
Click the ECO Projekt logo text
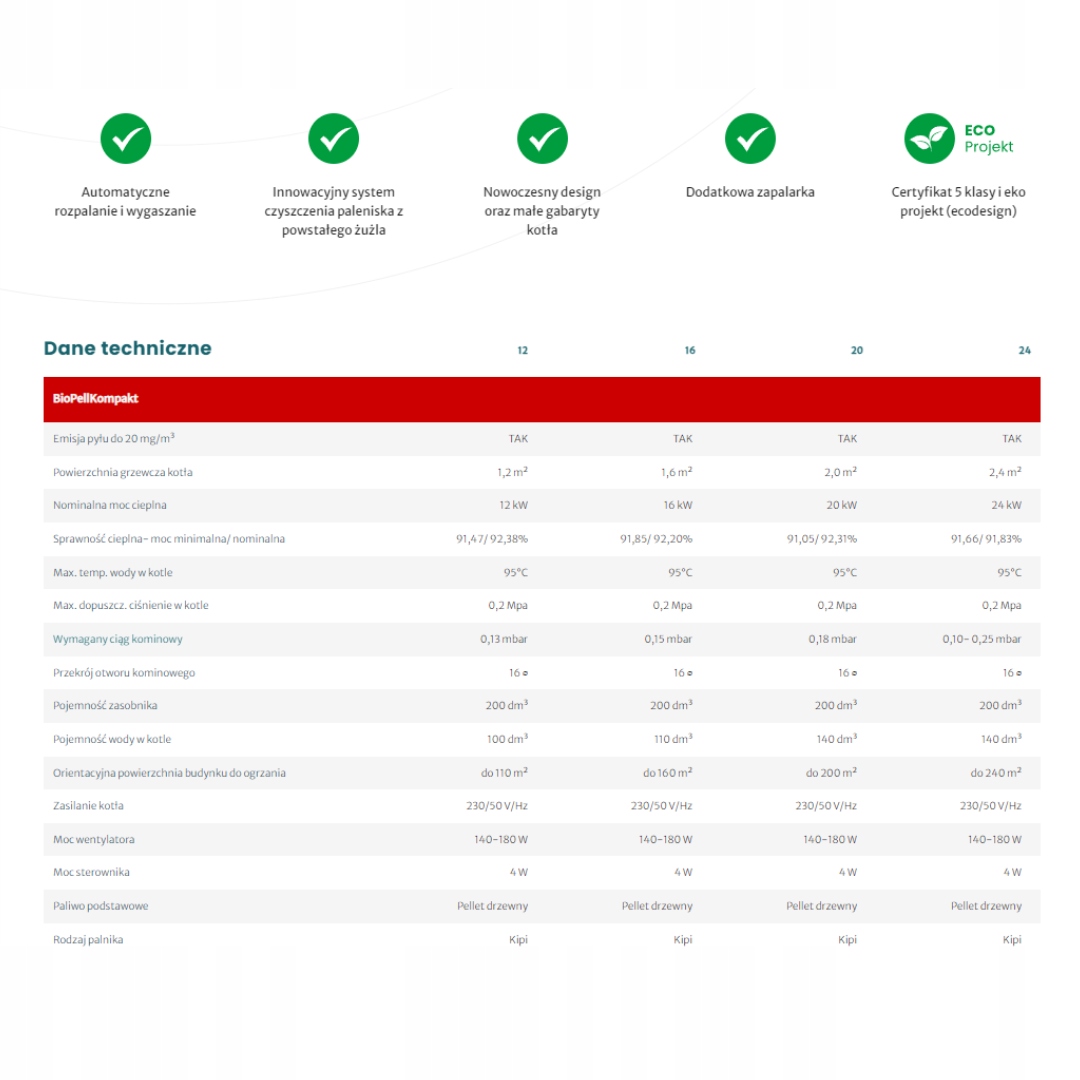(x=988, y=139)
